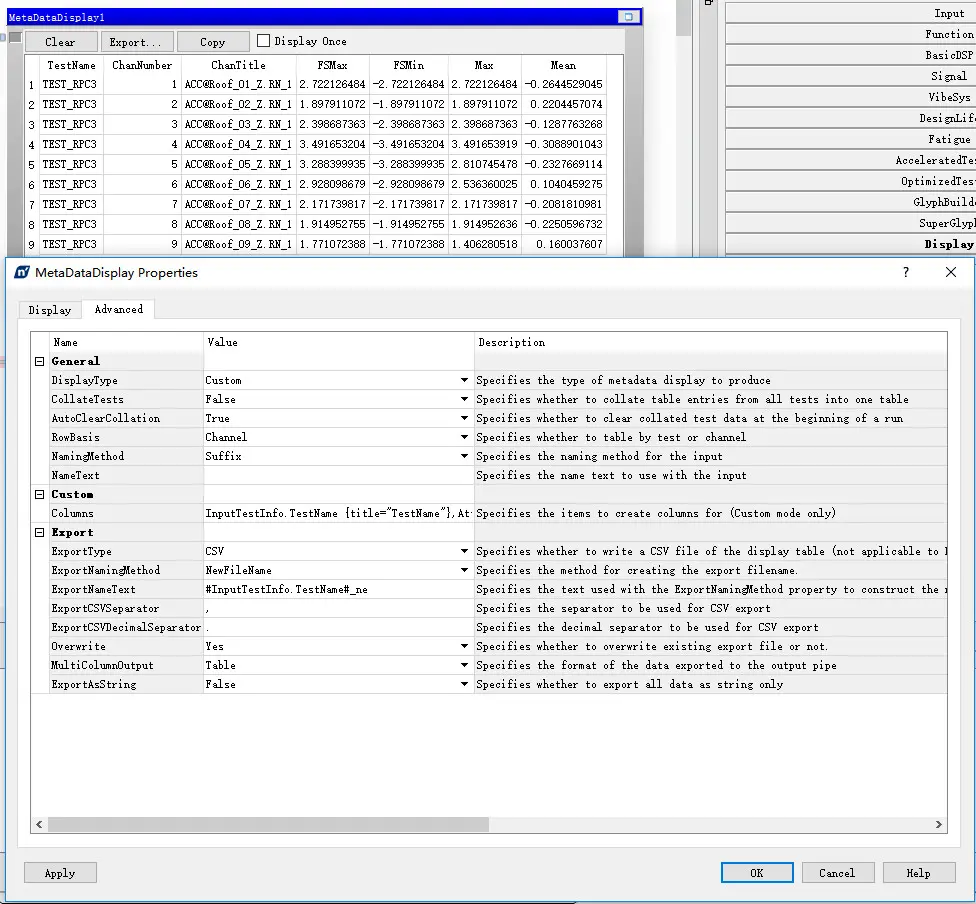Open the DisplayType dropdown
This screenshot has height=904, width=976.
click(x=464, y=380)
